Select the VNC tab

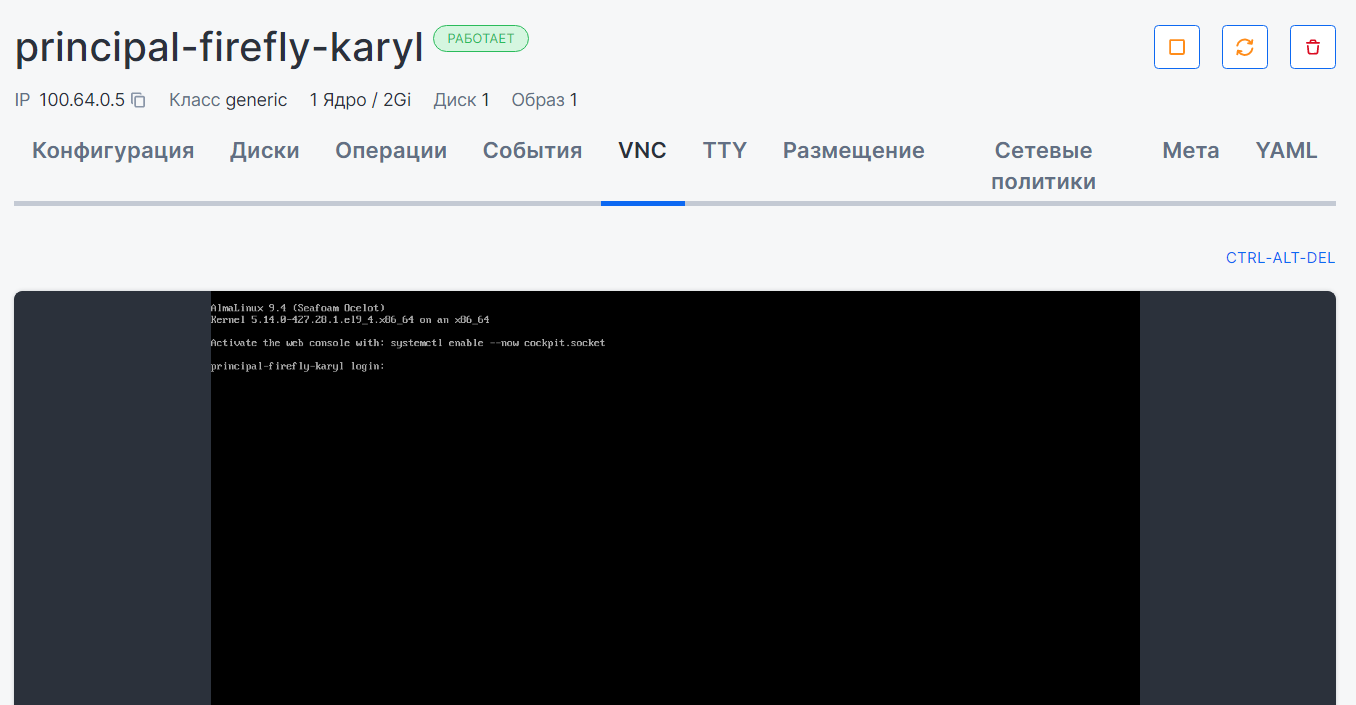tap(642, 151)
